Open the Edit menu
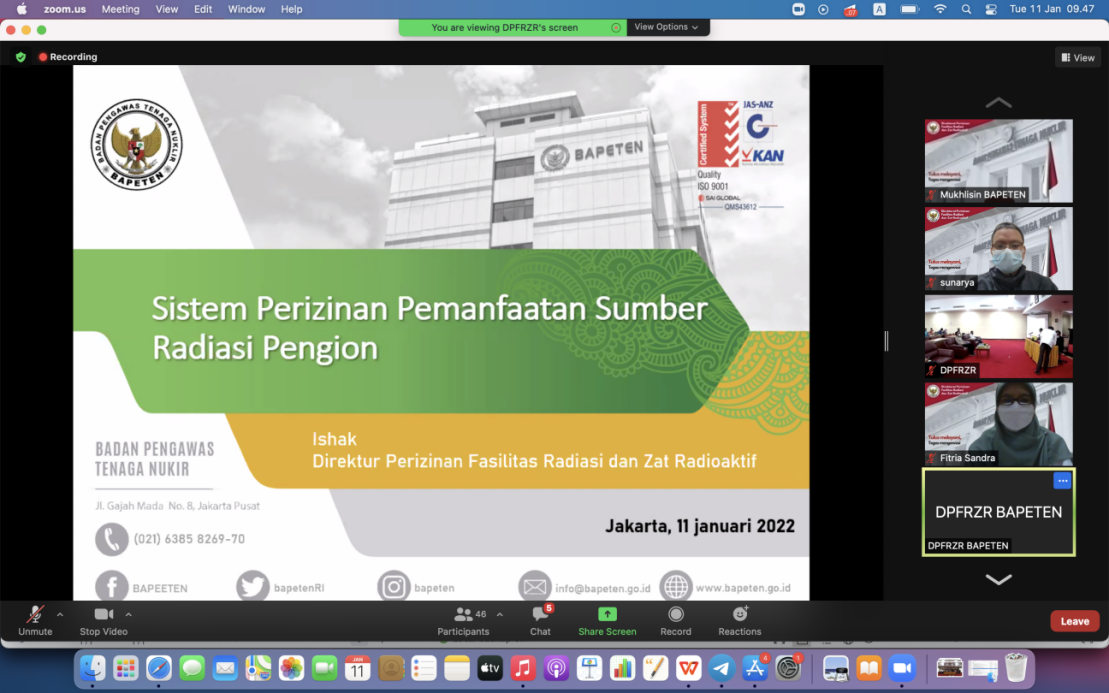Image resolution: width=1109 pixels, height=693 pixels. [203, 9]
